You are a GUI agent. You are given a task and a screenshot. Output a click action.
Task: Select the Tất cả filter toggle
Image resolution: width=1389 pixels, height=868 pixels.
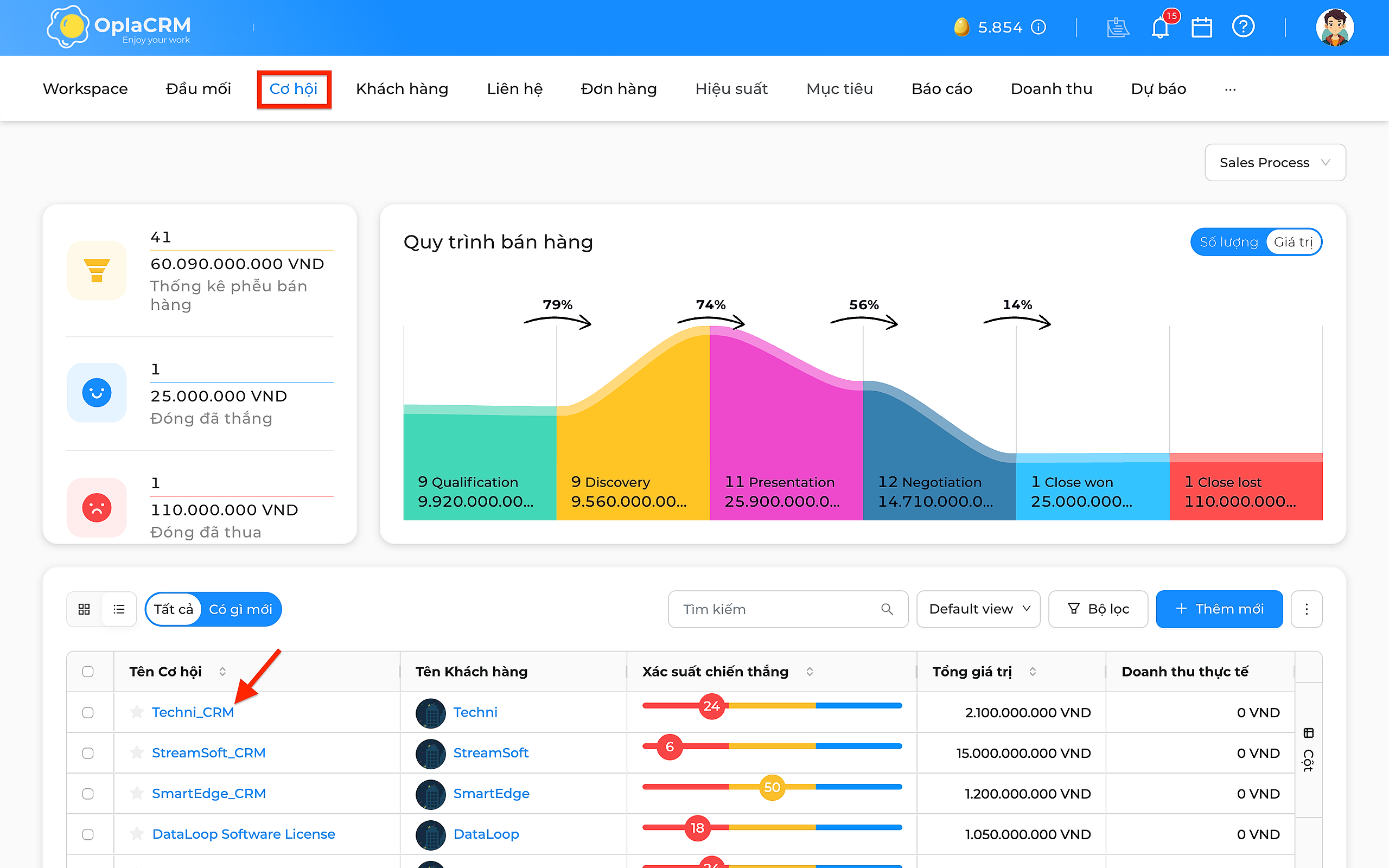click(173, 609)
